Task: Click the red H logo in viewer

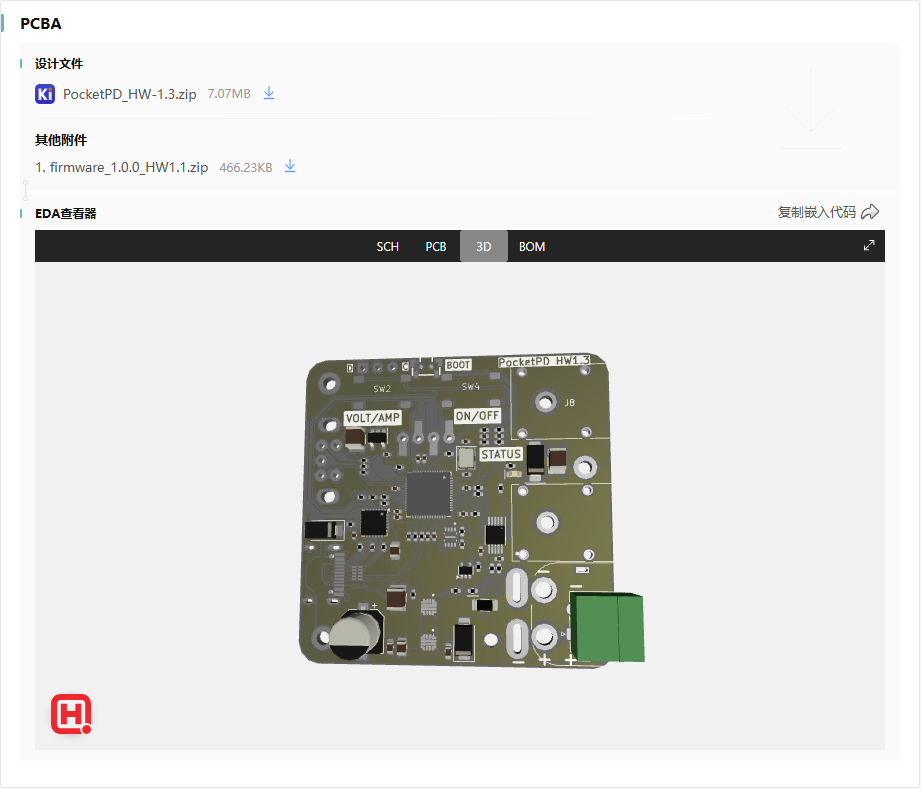Action: click(71, 714)
